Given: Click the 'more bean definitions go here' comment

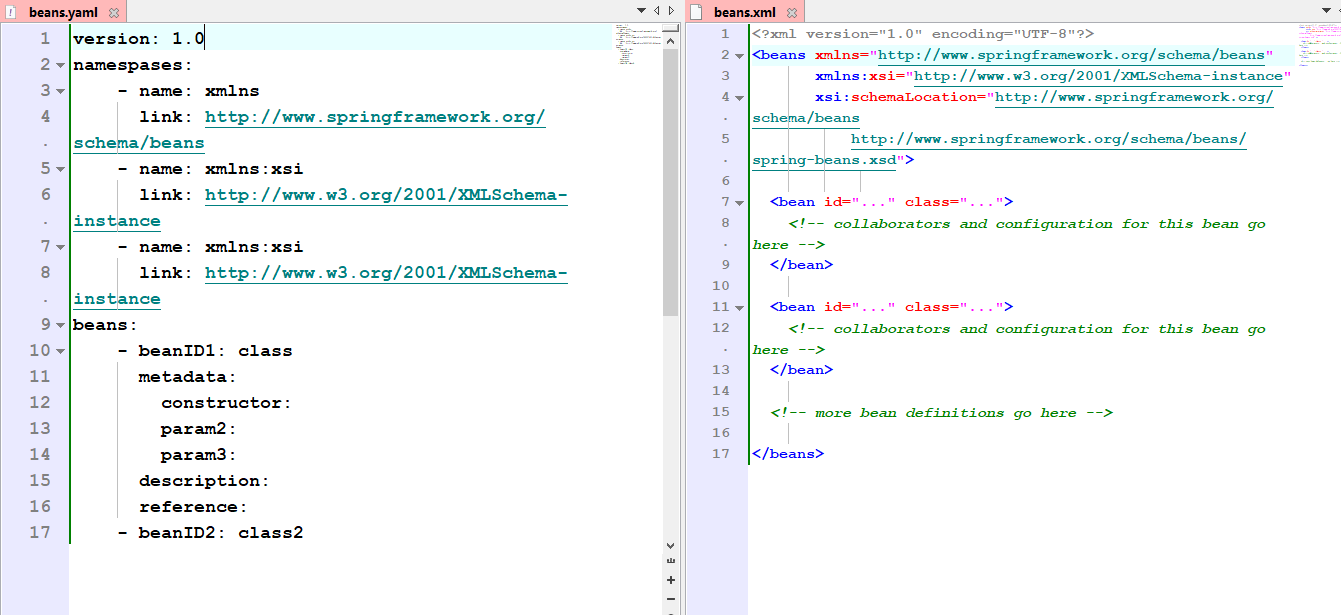Looking at the screenshot, I should pos(941,412).
